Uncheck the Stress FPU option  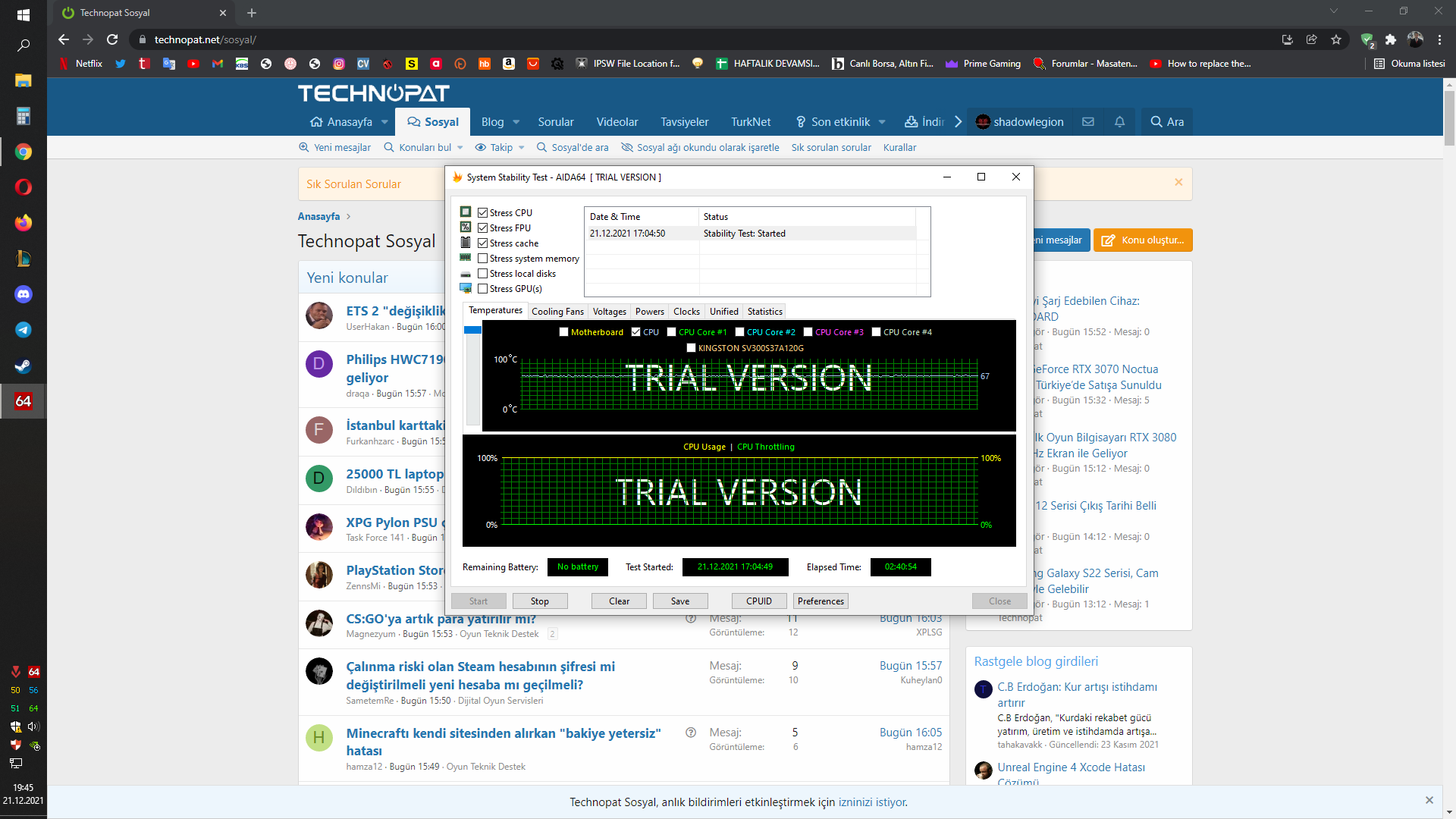tap(483, 228)
